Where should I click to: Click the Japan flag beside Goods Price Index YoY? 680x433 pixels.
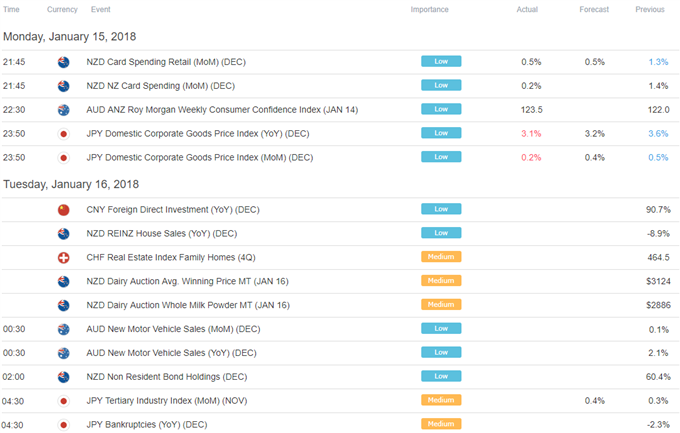pyautogui.click(x=63, y=134)
